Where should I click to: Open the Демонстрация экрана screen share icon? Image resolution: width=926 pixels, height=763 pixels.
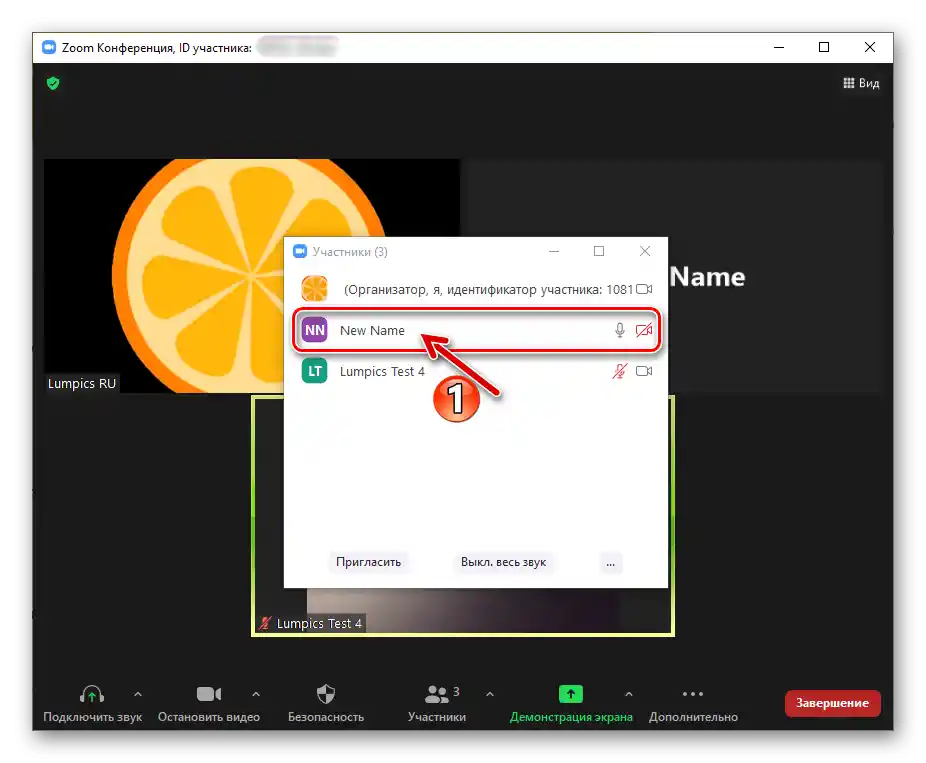(x=570, y=693)
